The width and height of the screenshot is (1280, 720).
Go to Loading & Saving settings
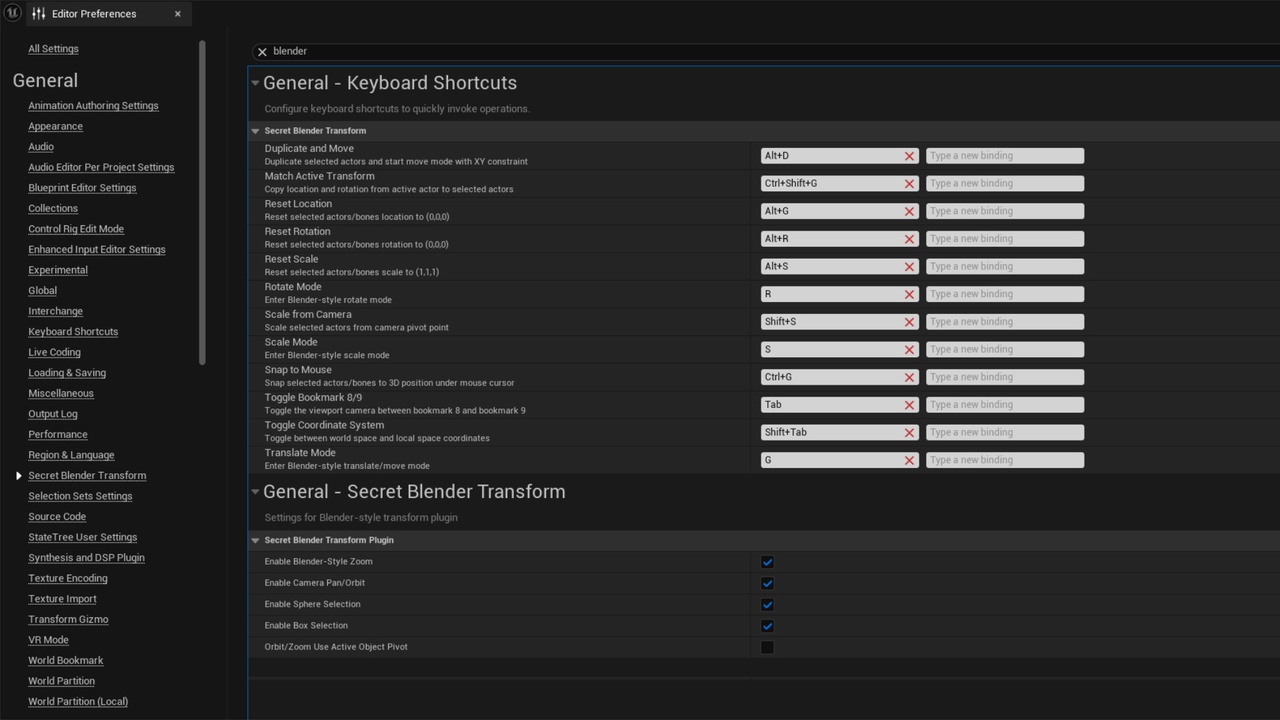pyautogui.click(x=67, y=373)
